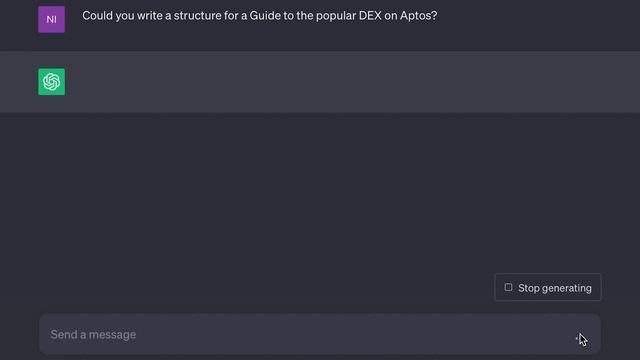The width and height of the screenshot is (640, 360).
Task: Click the word 'structure' in the prompt
Action: [198, 16]
